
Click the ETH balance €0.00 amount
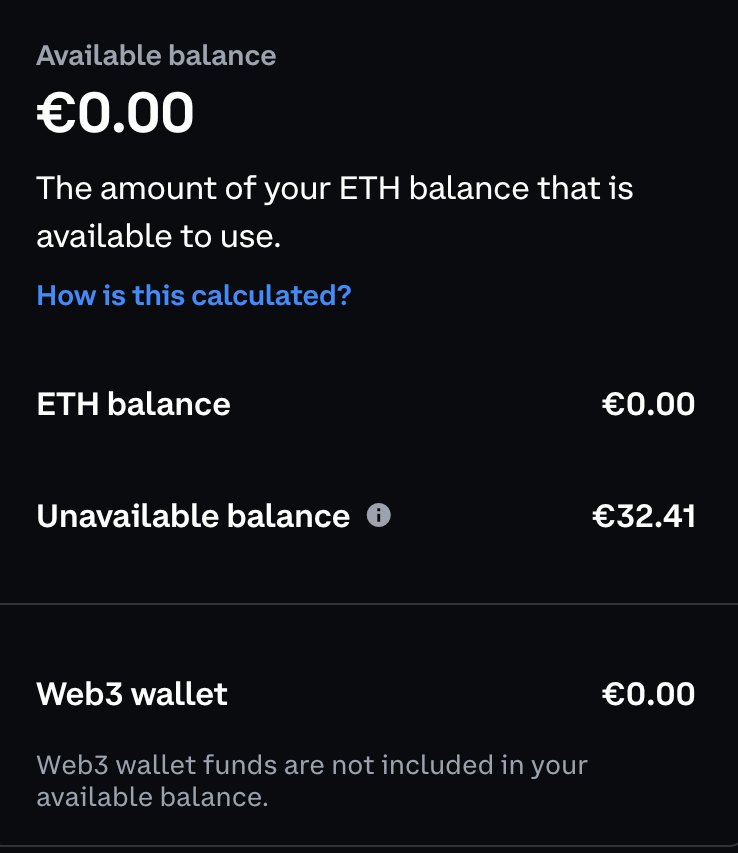tap(648, 404)
